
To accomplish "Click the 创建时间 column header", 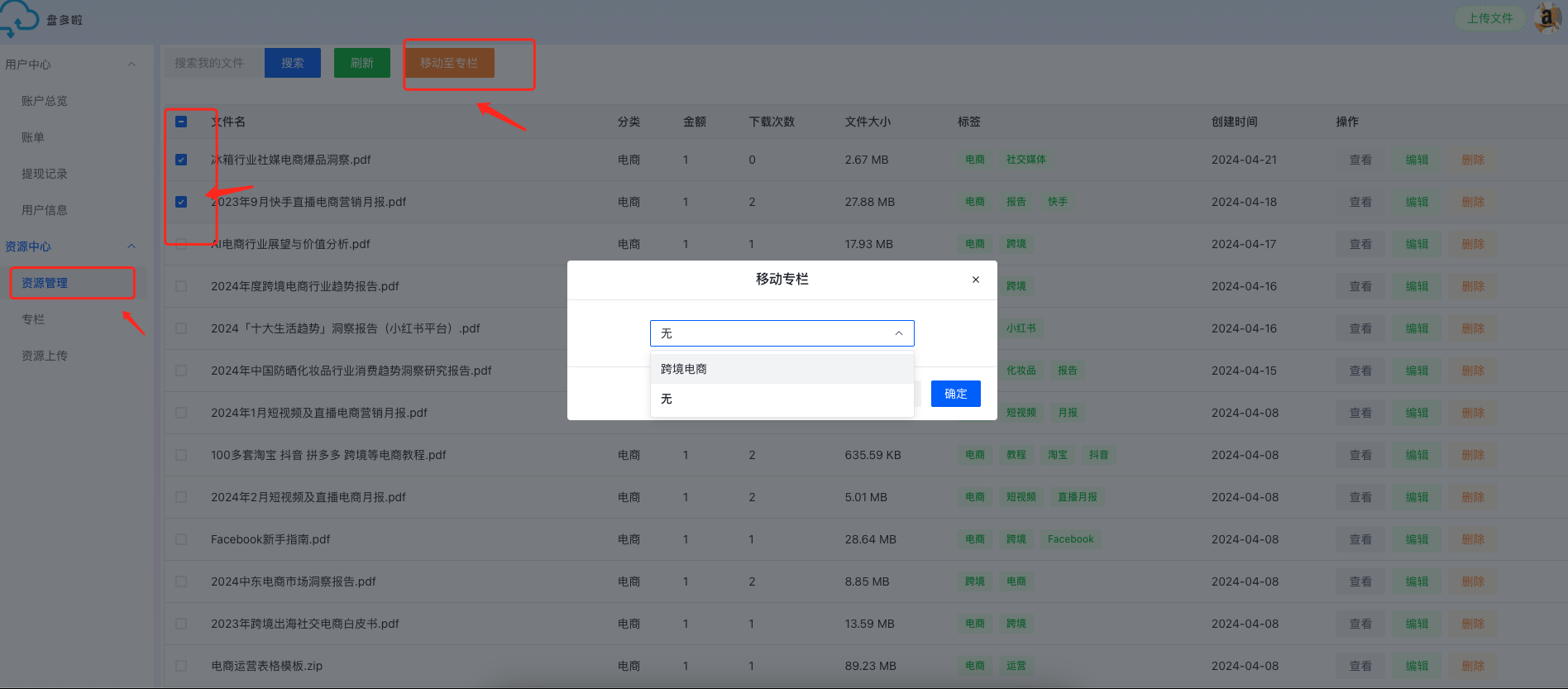I will coord(1234,122).
